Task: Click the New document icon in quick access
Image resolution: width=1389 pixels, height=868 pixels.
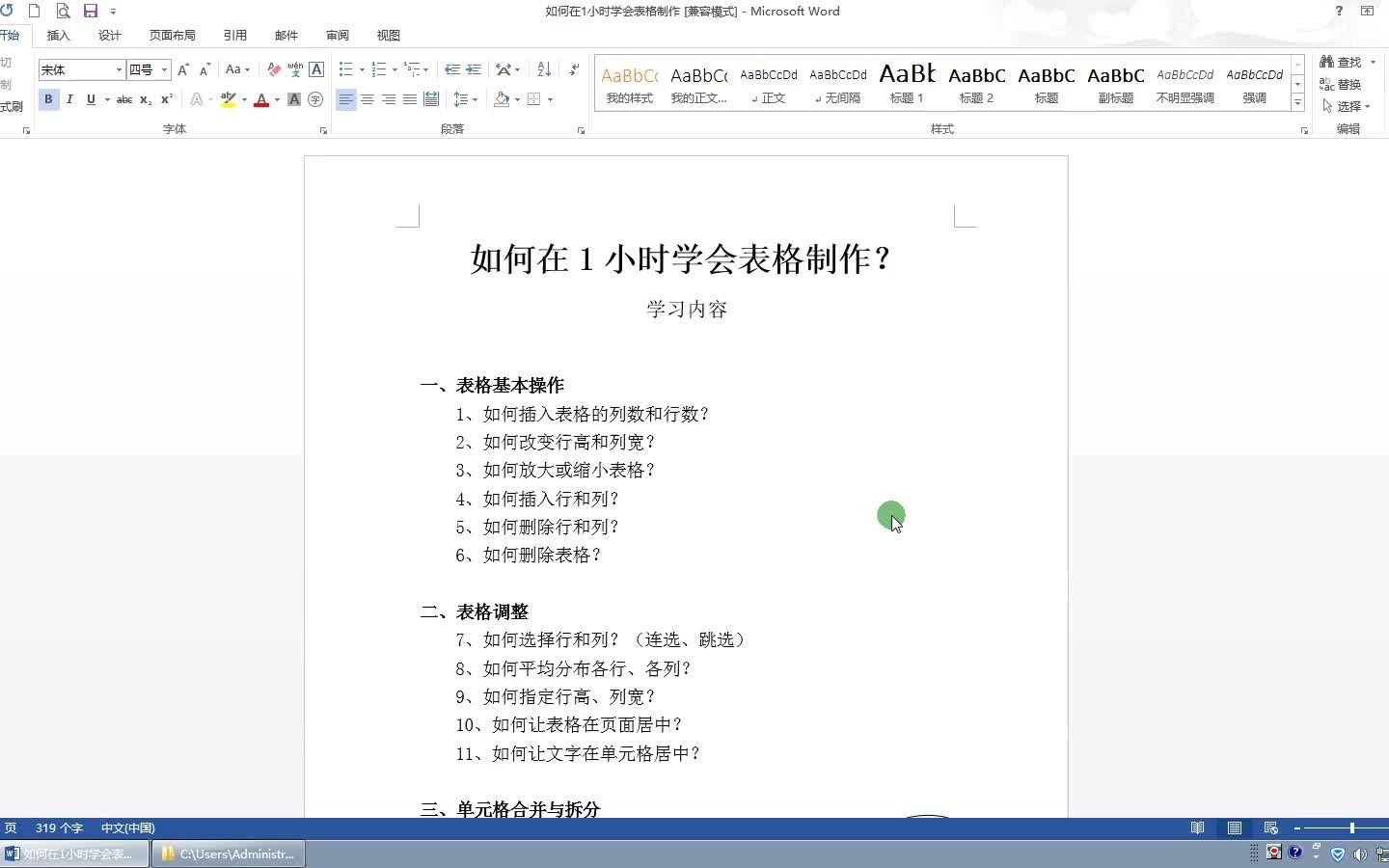Action: pos(34,11)
